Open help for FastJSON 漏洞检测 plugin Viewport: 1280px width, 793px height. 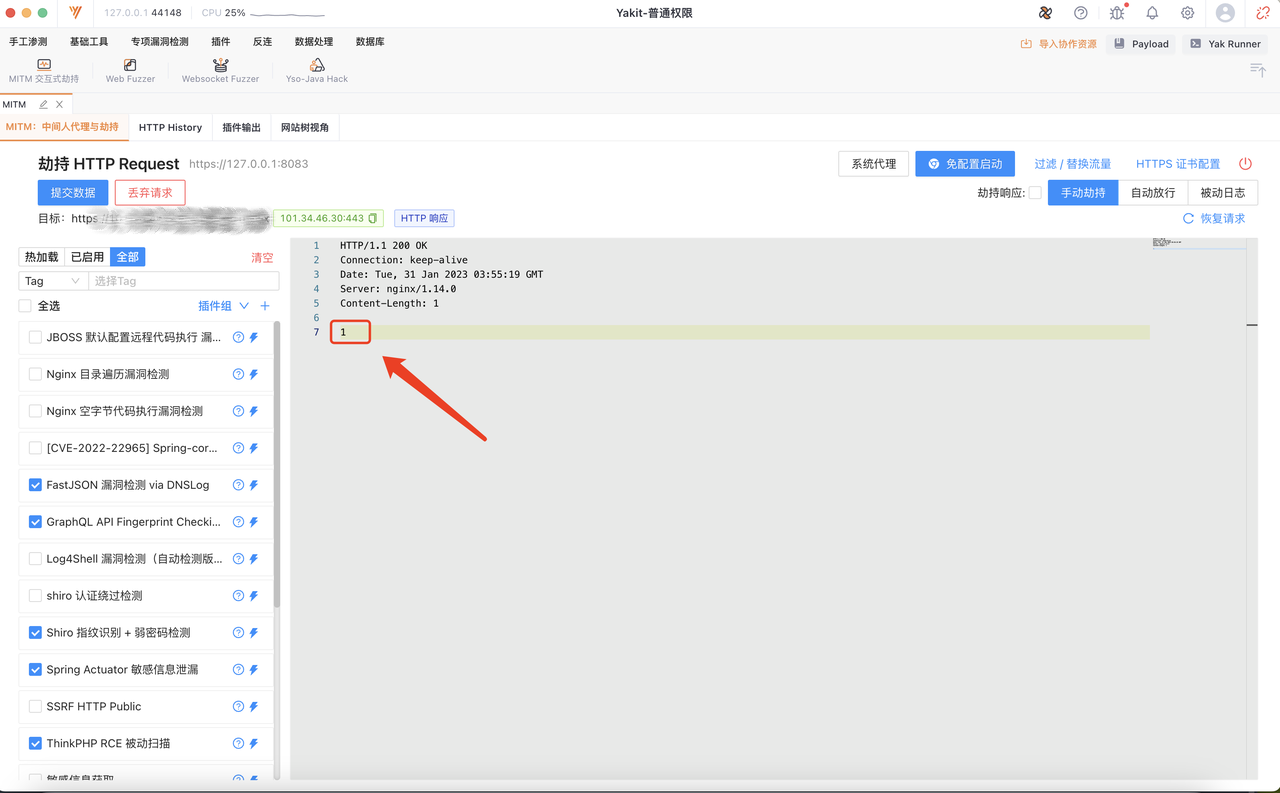tap(238, 485)
